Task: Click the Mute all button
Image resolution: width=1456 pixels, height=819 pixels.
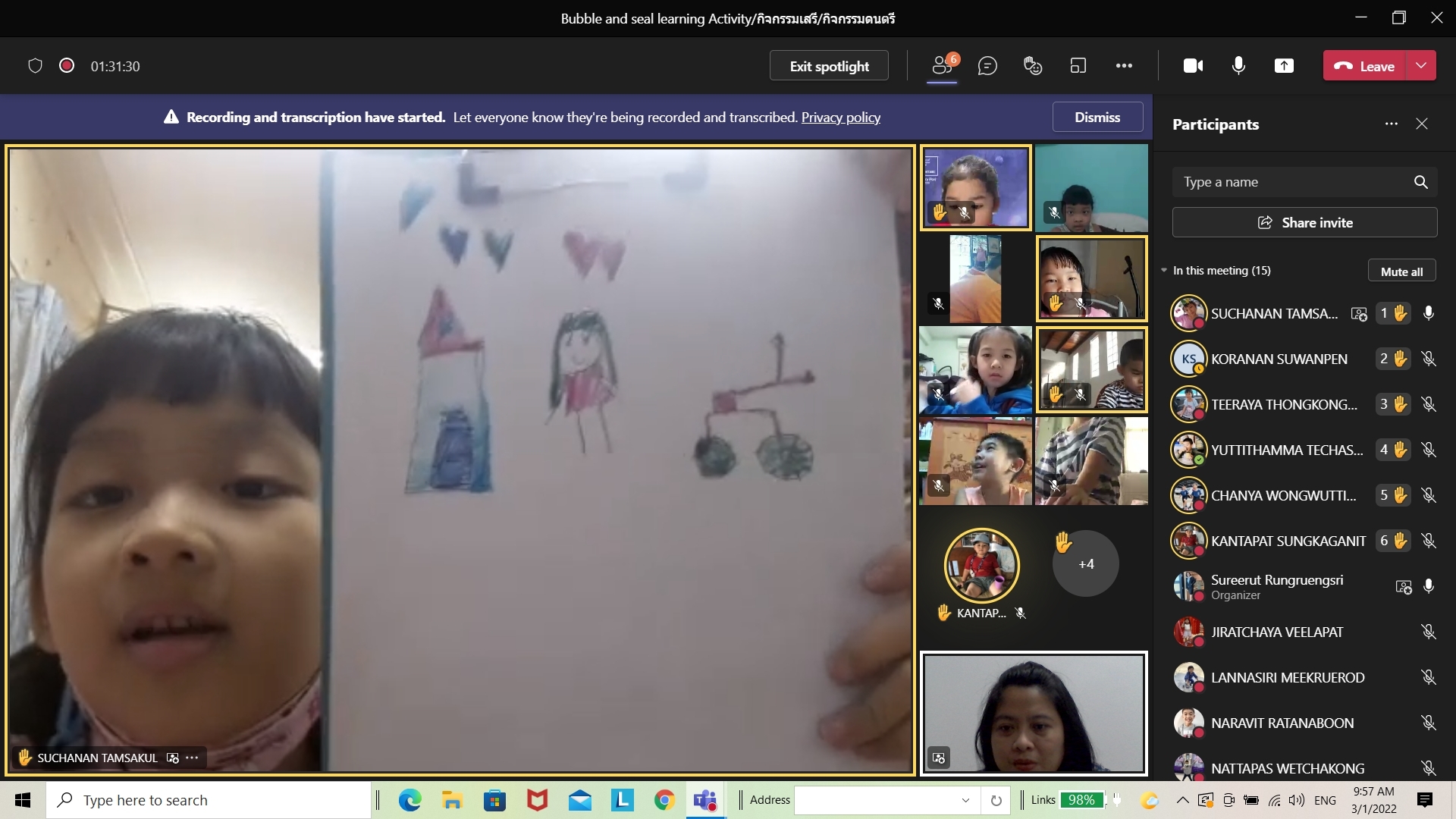Action: pos(1401,271)
